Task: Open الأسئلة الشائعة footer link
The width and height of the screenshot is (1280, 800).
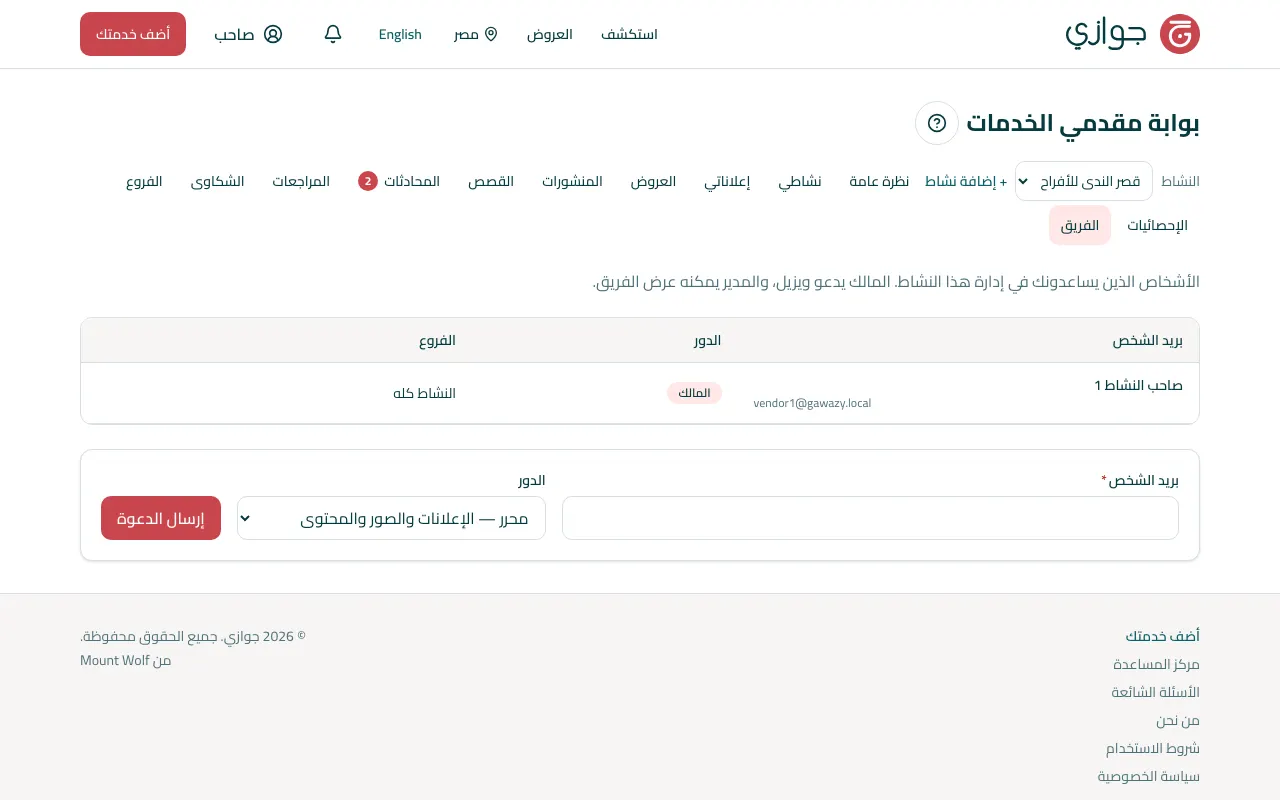Action: point(1156,692)
